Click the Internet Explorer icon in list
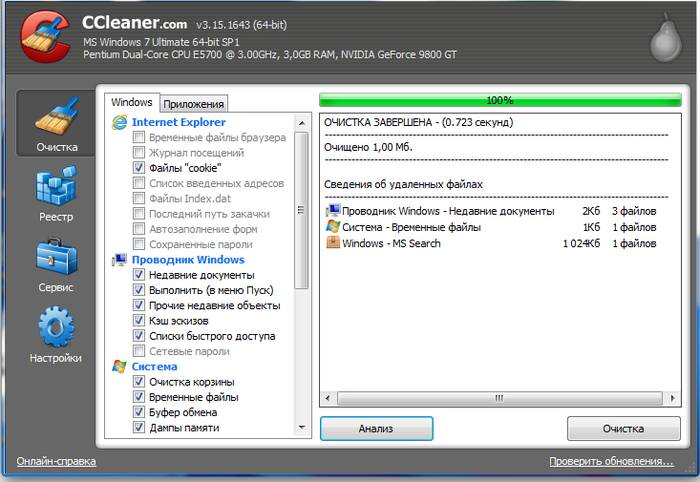Screen dimensions: 700x482 click(120, 122)
